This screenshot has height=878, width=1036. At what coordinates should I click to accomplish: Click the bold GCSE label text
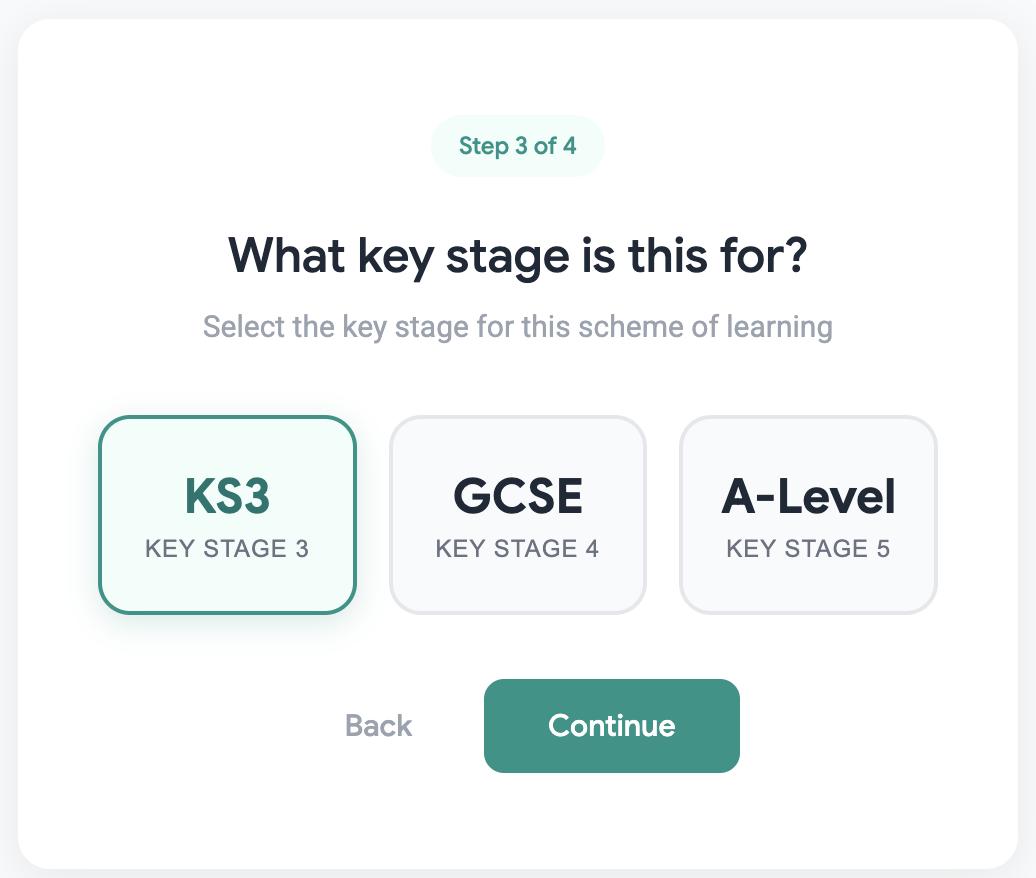click(517, 495)
